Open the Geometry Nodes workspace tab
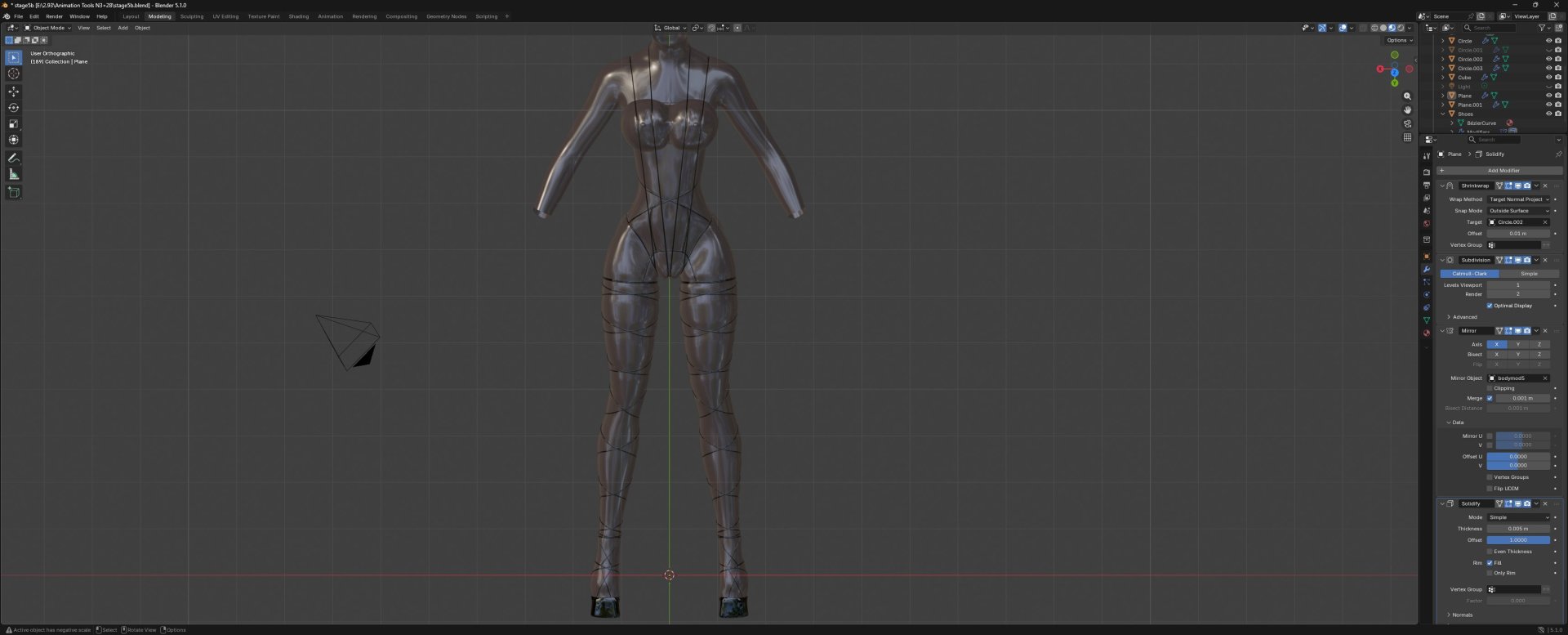Image resolution: width=1568 pixels, height=635 pixels. click(x=446, y=16)
